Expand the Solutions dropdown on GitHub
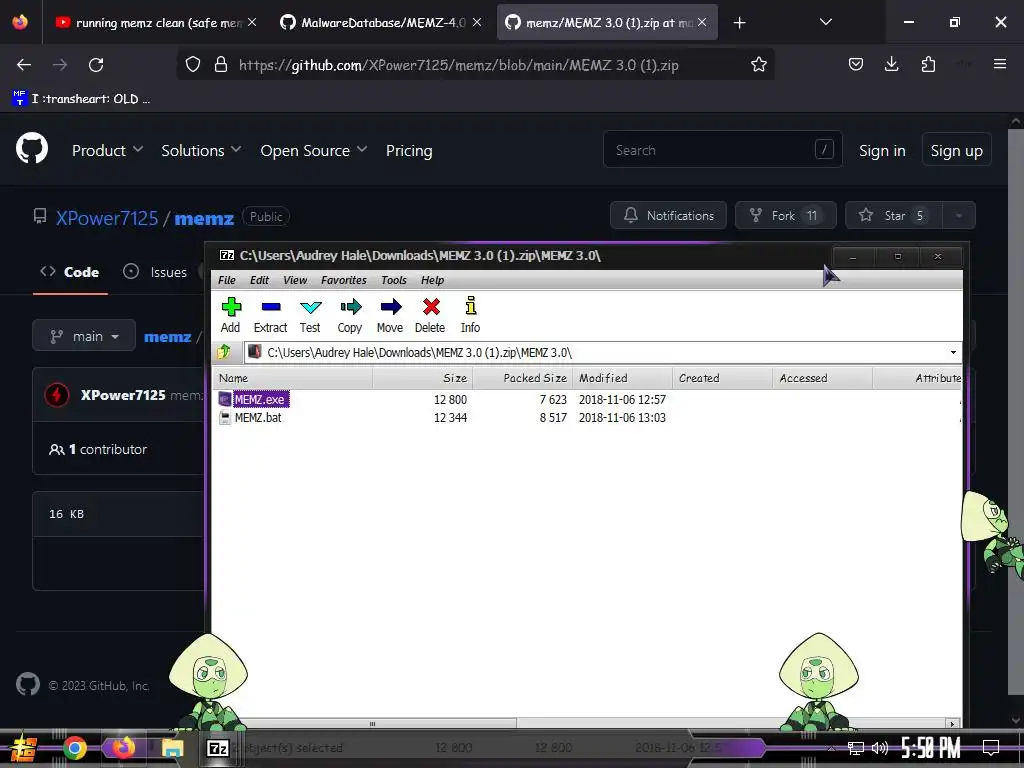The height and width of the screenshot is (768, 1024). [x=201, y=150]
